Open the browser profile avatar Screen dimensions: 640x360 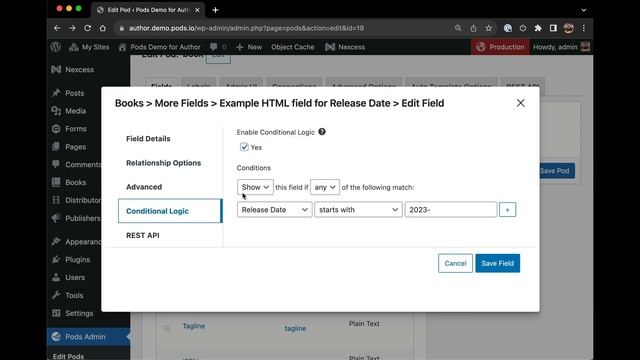point(569,28)
